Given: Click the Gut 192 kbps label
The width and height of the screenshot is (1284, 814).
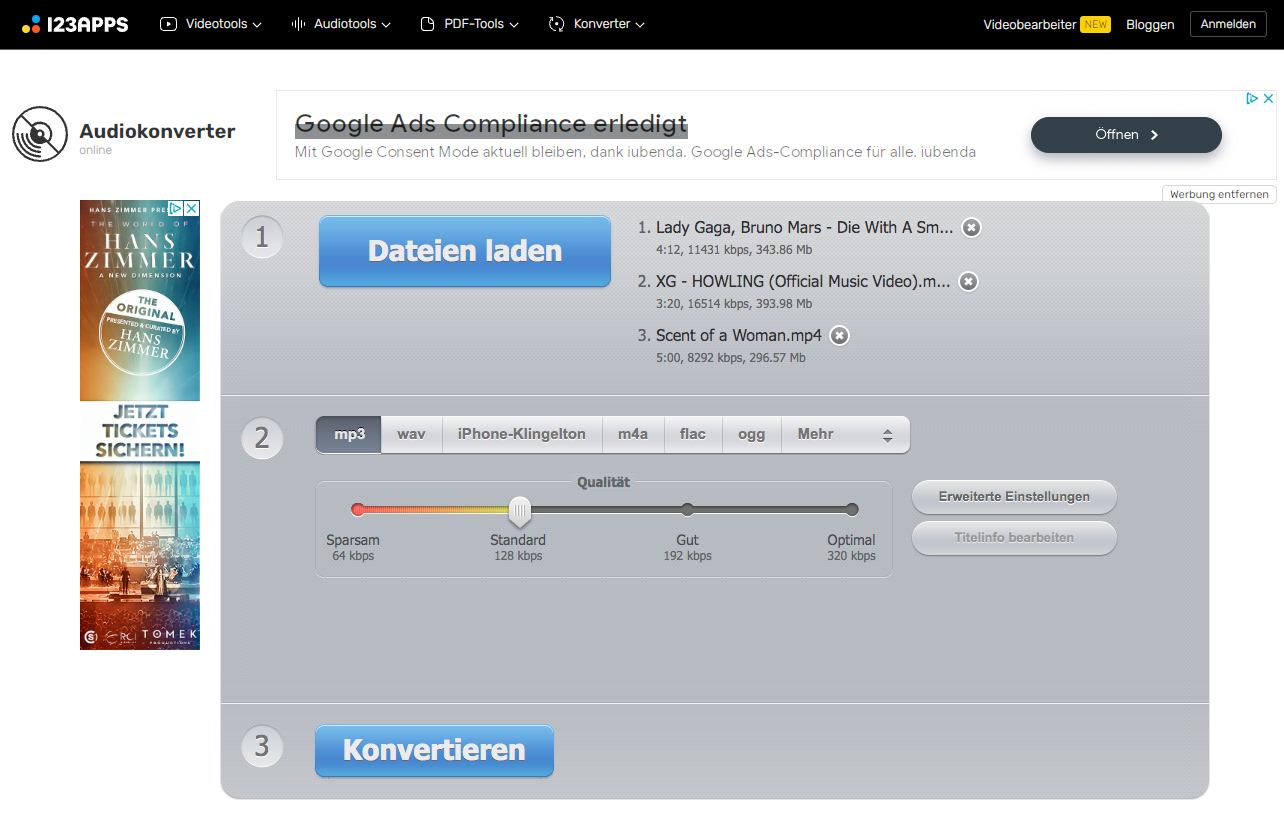Looking at the screenshot, I should point(688,547).
